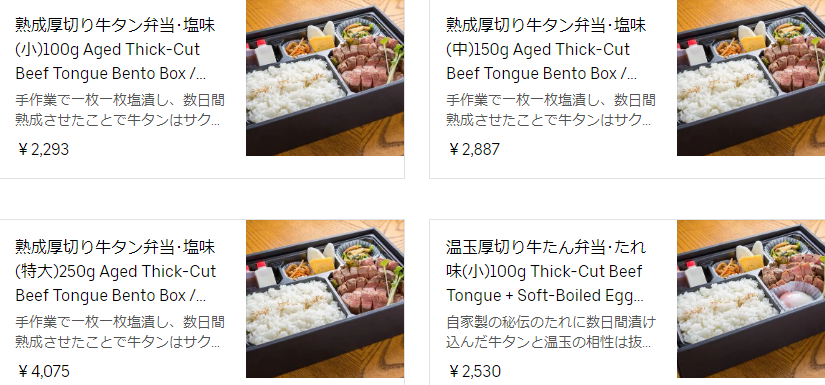This screenshot has height=385, width=825.
Task: Open the ¥2,887 menu item card
Action: pos(627,87)
